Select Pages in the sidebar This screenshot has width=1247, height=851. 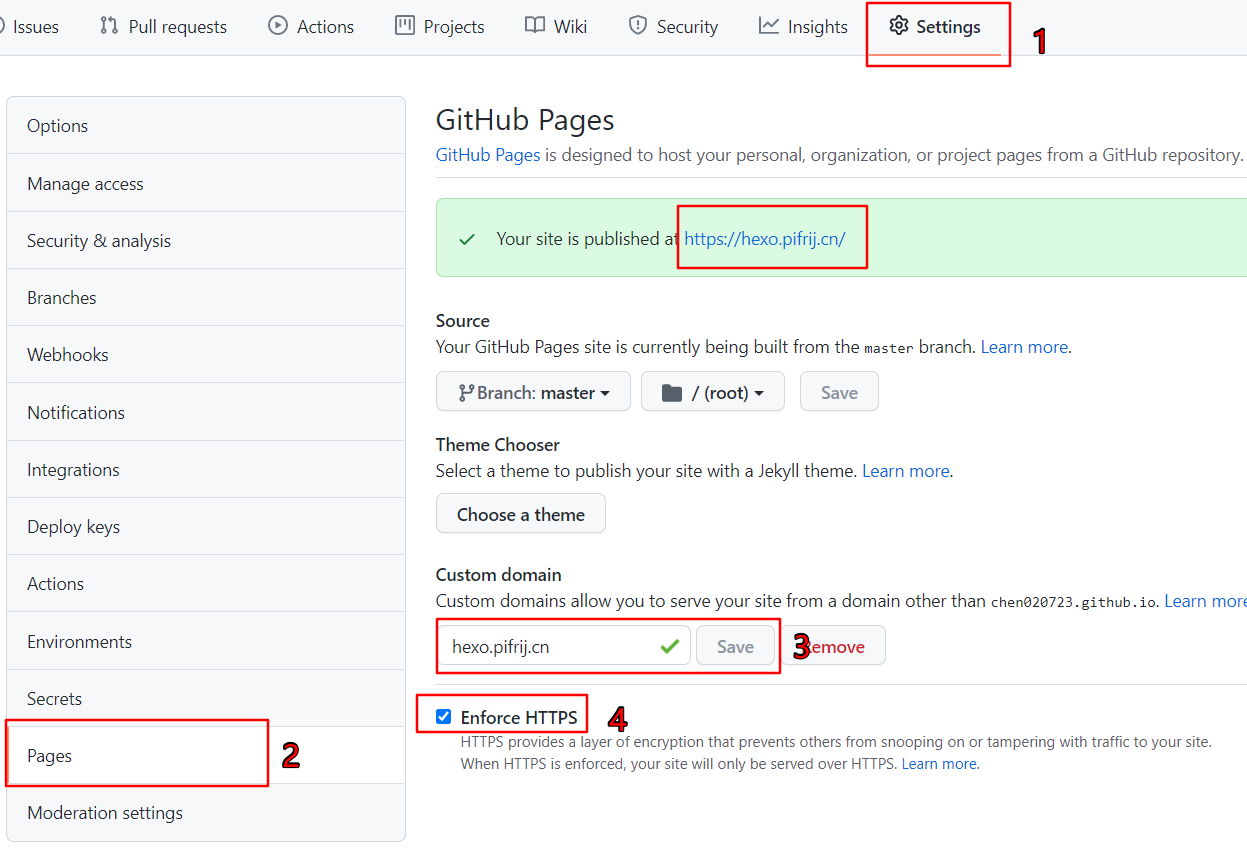(x=206, y=755)
